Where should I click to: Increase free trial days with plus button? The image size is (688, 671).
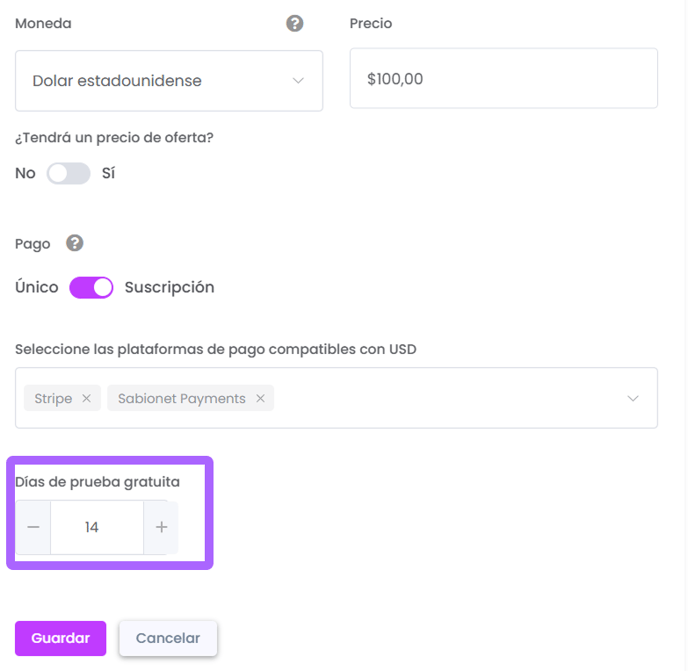pyautogui.click(x=161, y=527)
